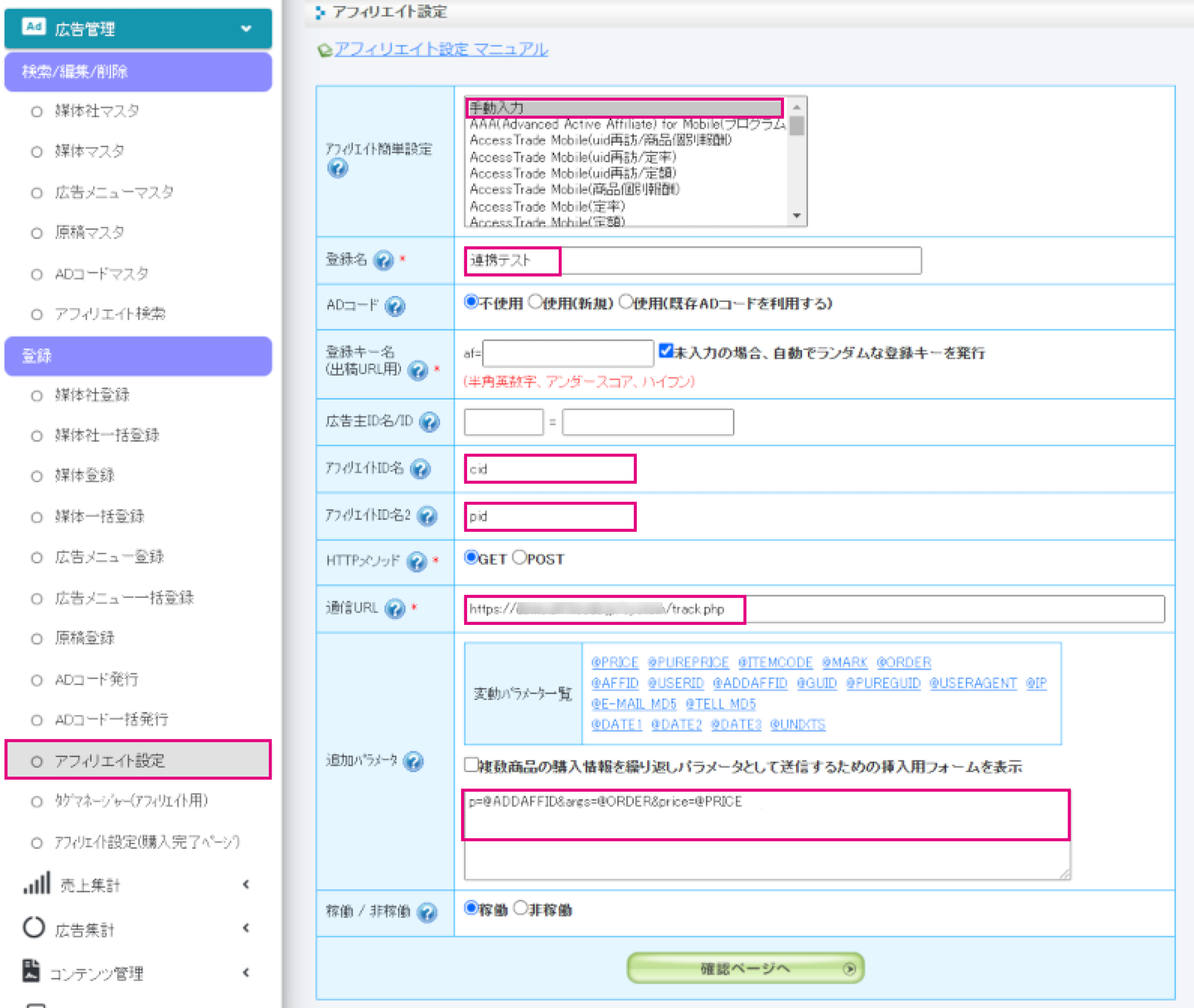Select GET HTTP method radio
1194x1008 pixels.
(471, 557)
